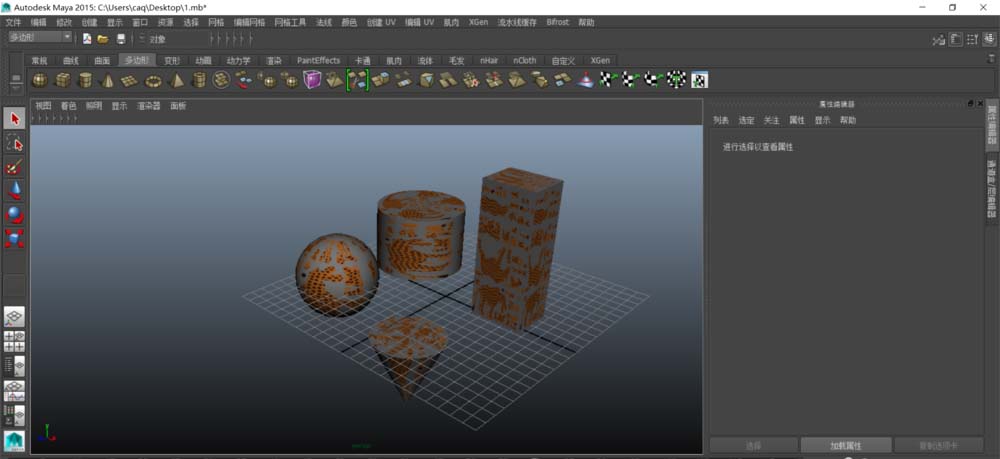Open the UV Texture Editor shelf icon
This screenshot has width=1000, height=459.
pos(700,80)
